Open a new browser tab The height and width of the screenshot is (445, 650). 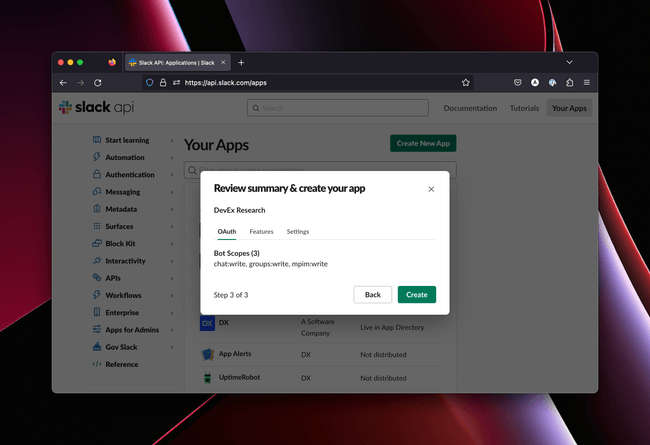(x=241, y=63)
